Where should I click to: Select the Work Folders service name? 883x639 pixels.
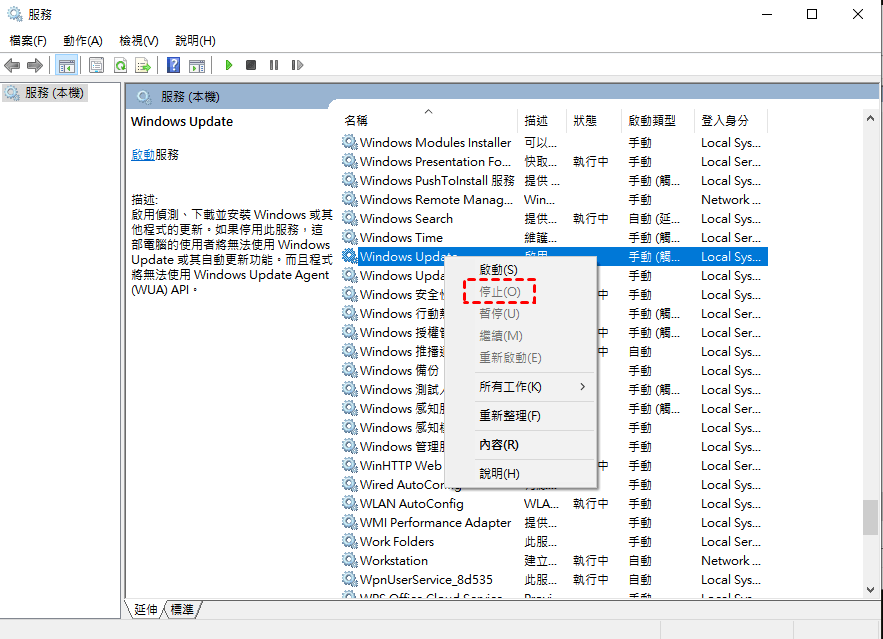click(x=397, y=541)
